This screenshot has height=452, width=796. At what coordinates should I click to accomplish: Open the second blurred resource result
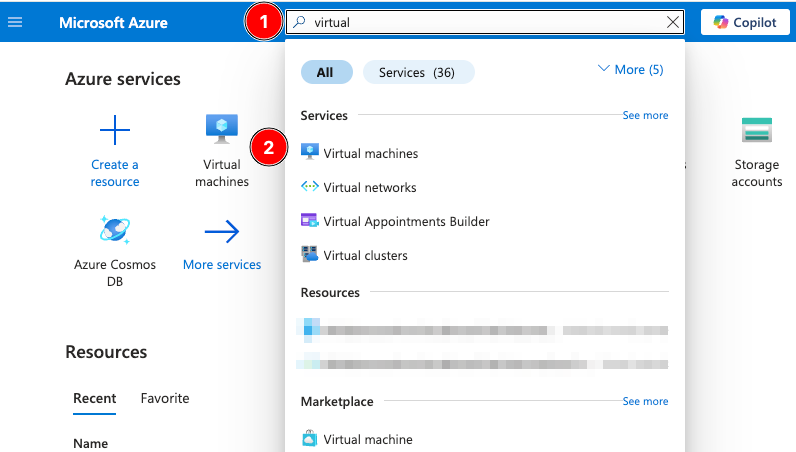click(482, 364)
